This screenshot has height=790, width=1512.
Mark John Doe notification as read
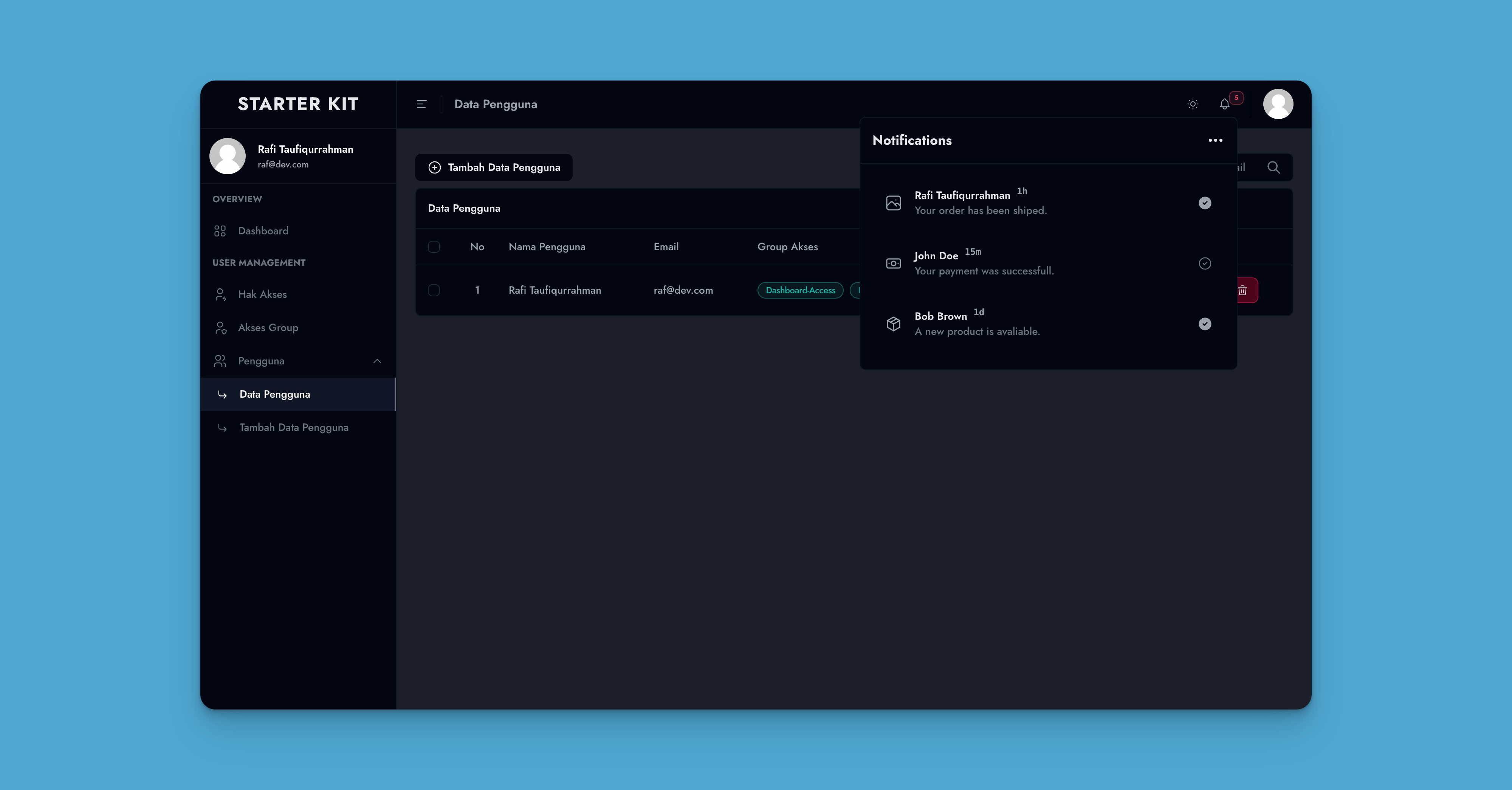tap(1204, 263)
